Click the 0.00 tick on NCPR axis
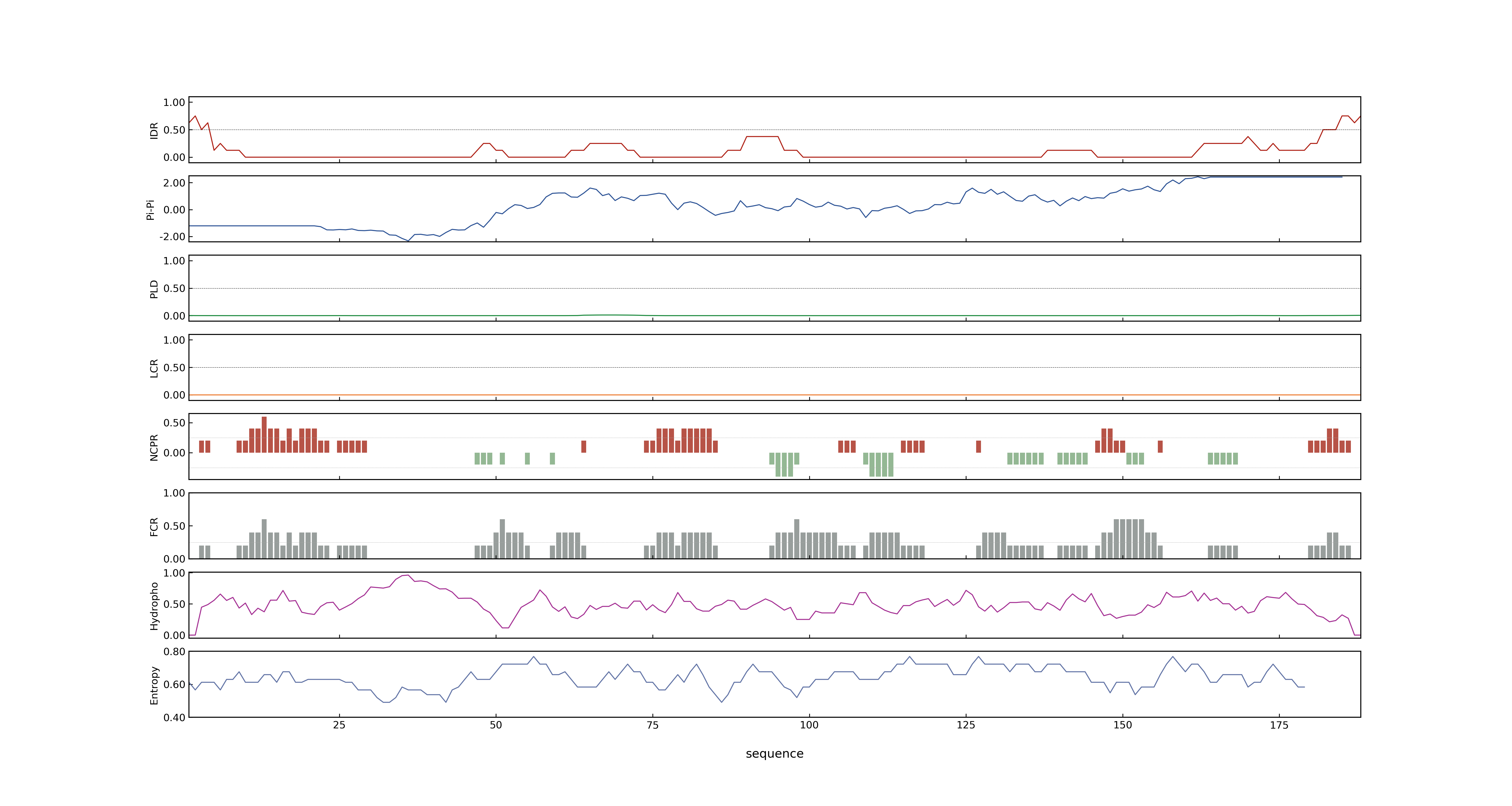Viewport: 1512px width, 806px height. point(174,453)
